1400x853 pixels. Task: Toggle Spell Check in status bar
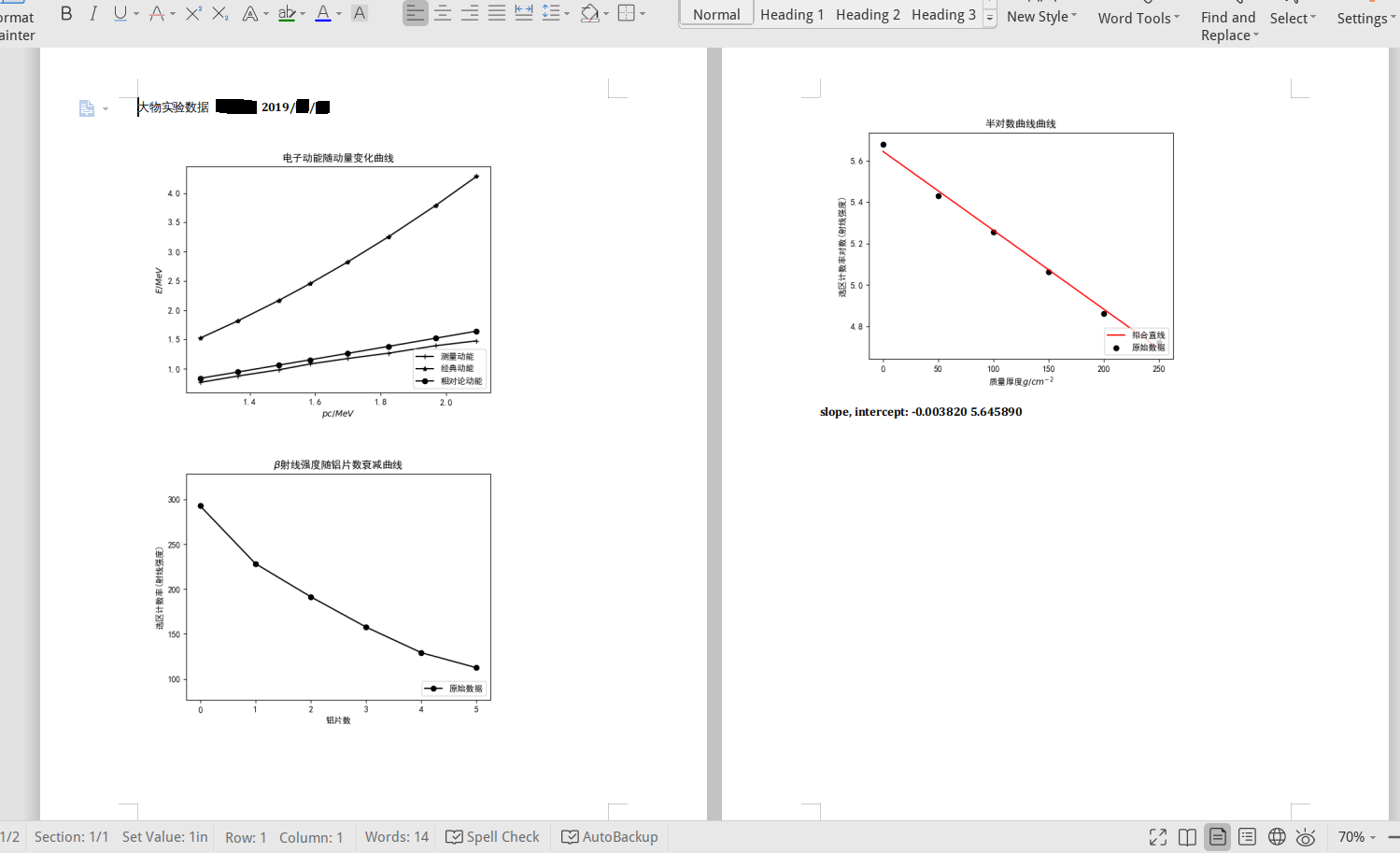click(x=492, y=837)
